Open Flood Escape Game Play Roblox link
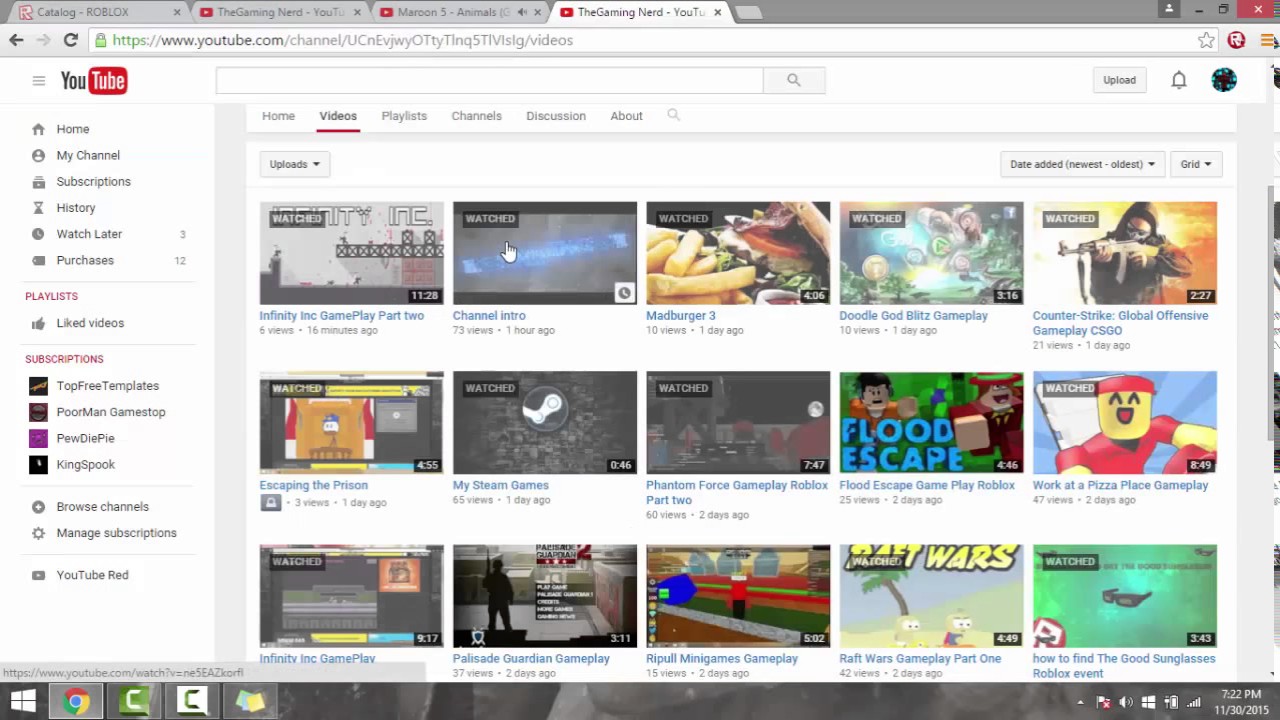This screenshot has width=1280, height=720. click(927, 485)
